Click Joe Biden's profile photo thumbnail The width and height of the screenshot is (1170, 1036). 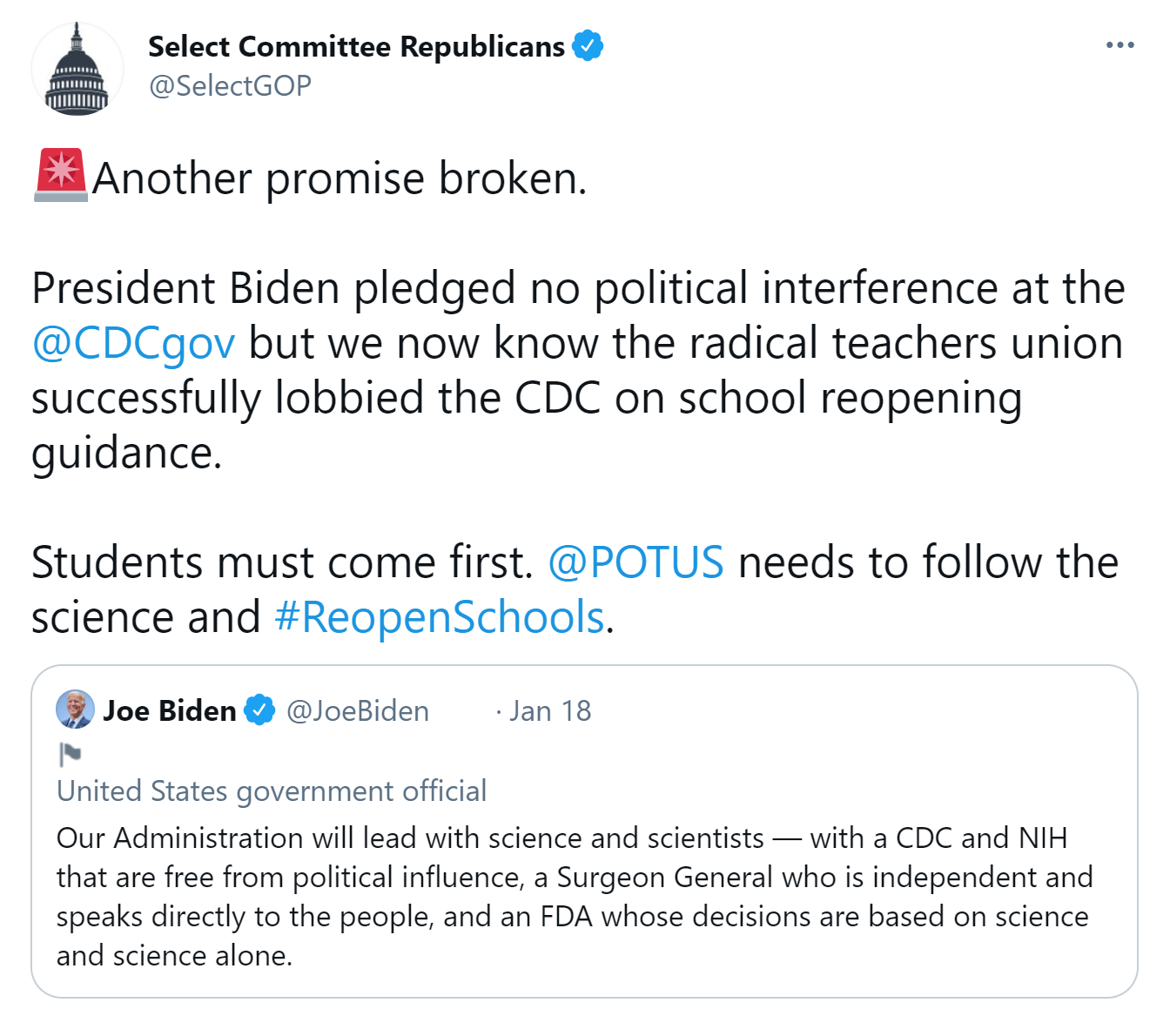pyautogui.click(x=76, y=710)
